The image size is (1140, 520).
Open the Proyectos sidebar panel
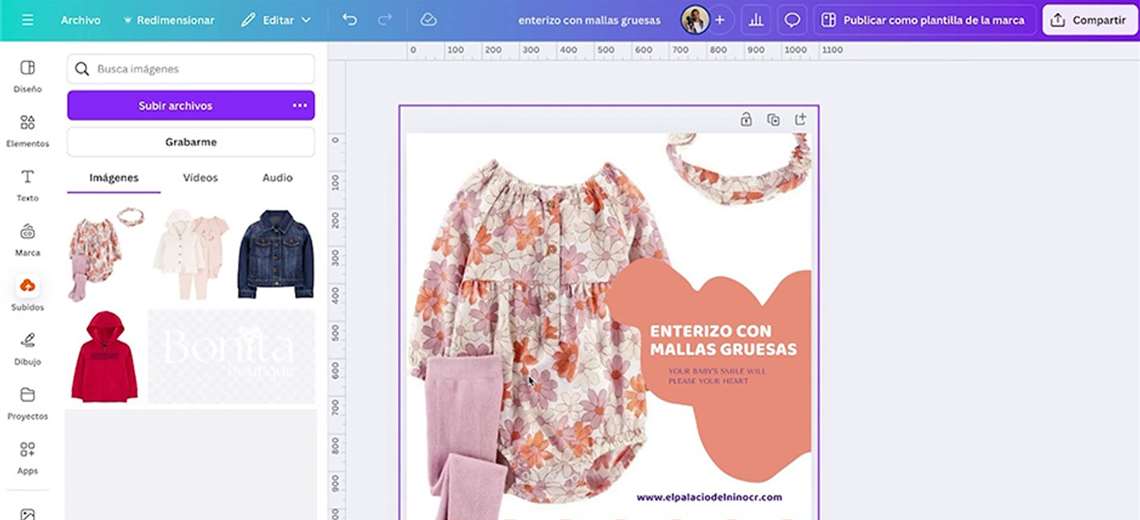(x=28, y=404)
